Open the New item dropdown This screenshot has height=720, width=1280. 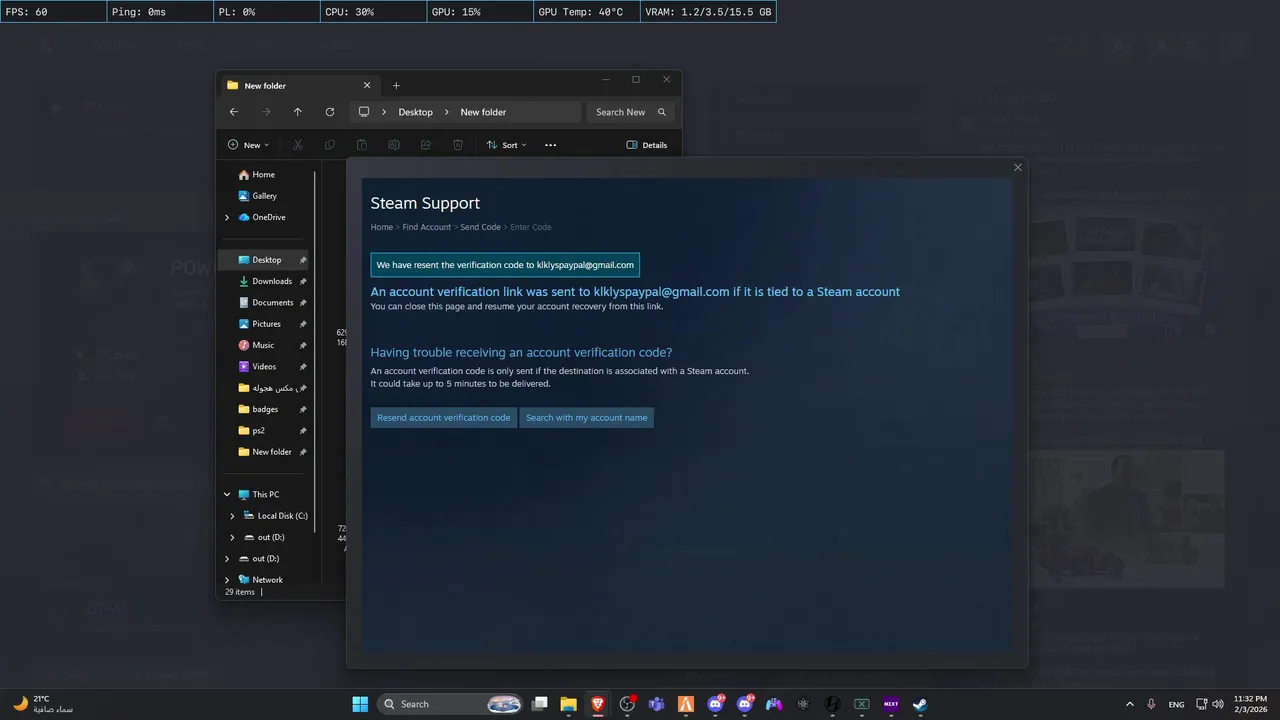click(248, 145)
